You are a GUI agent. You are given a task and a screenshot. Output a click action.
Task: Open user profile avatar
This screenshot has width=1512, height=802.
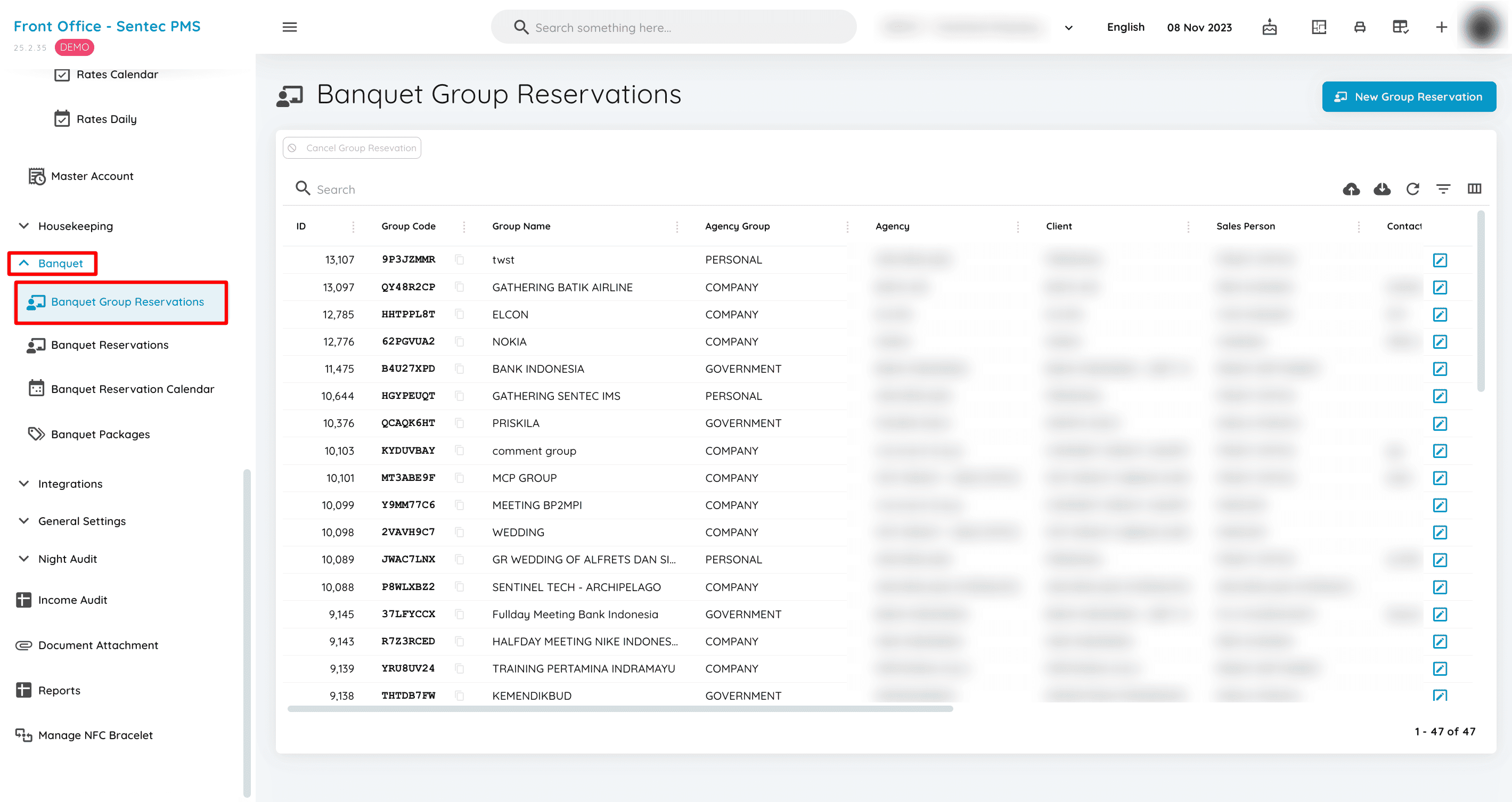[x=1482, y=27]
